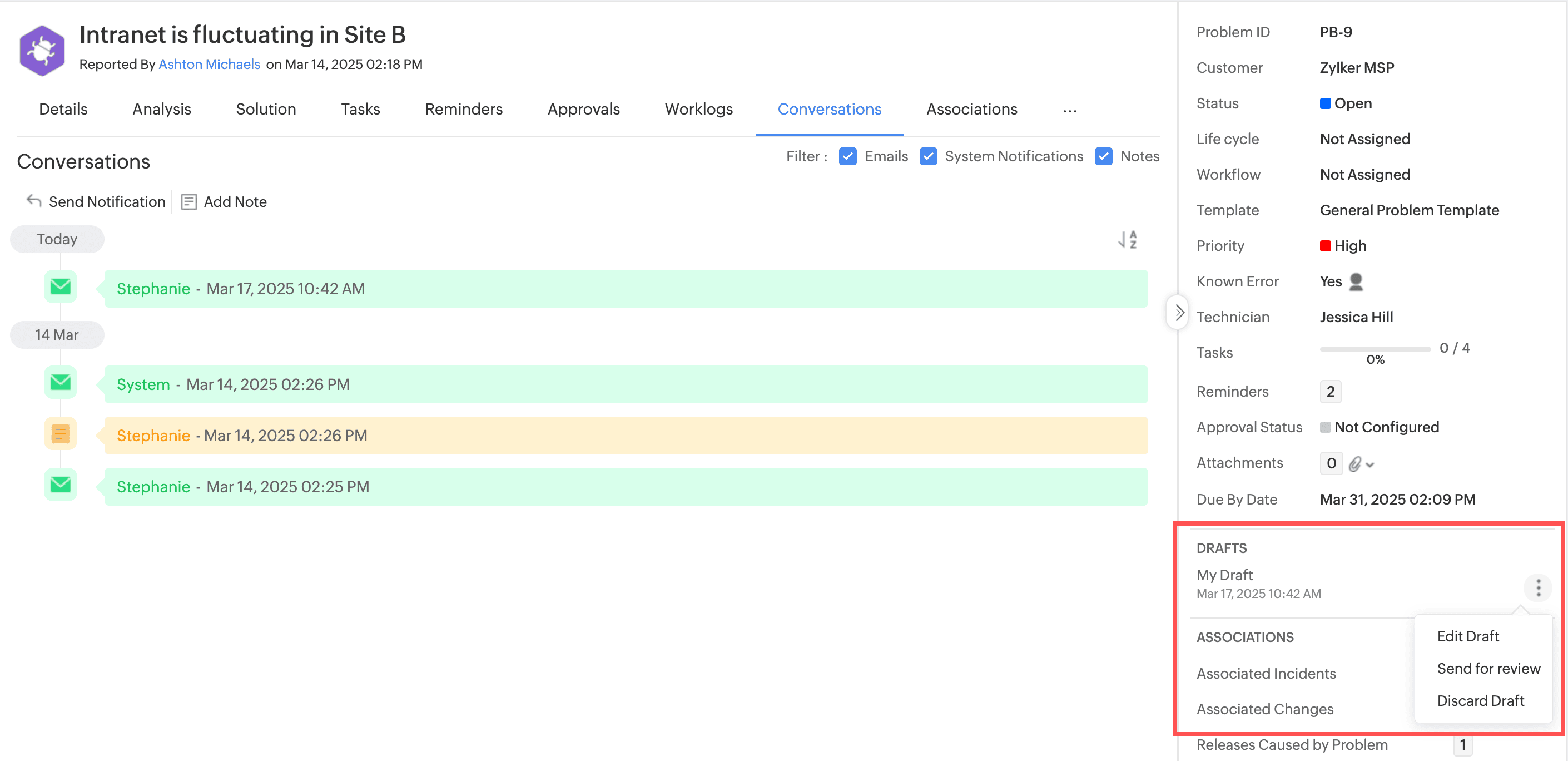Uncheck the Notes filter checkbox
The width and height of the screenshot is (1568, 761).
(x=1104, y=156)
